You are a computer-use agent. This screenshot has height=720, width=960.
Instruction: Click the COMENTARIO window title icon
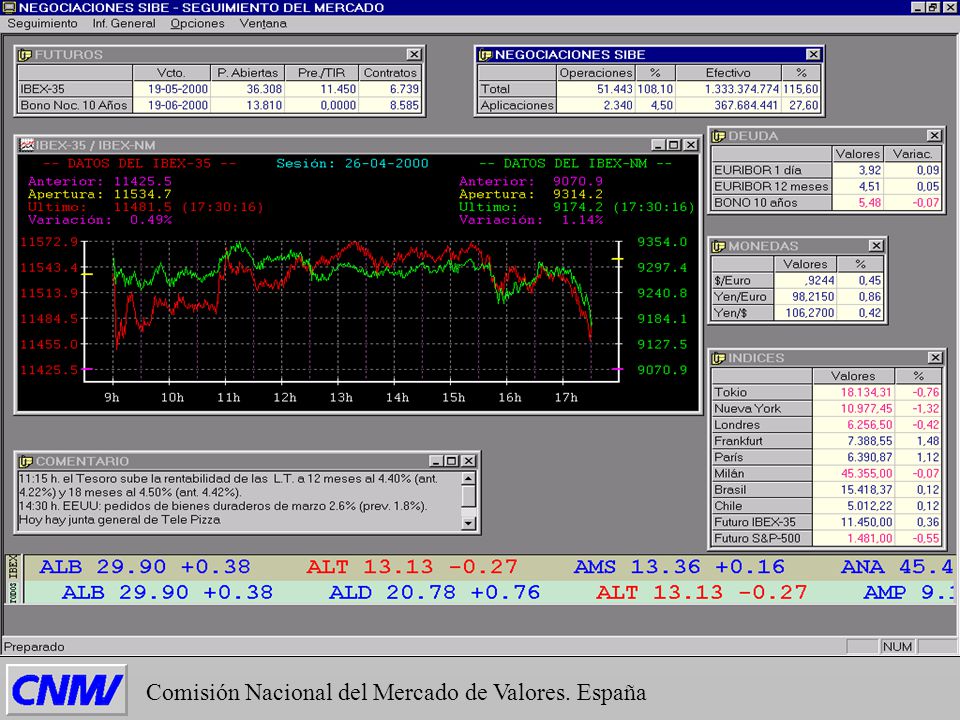click(26, 461)
